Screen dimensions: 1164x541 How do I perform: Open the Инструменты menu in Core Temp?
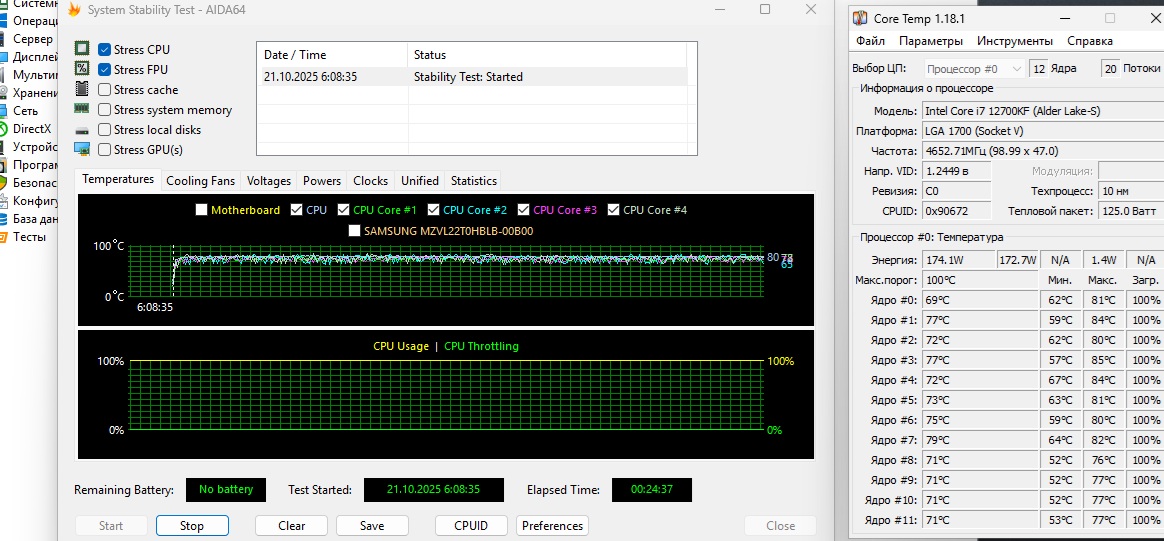(x=1015, y=41)
